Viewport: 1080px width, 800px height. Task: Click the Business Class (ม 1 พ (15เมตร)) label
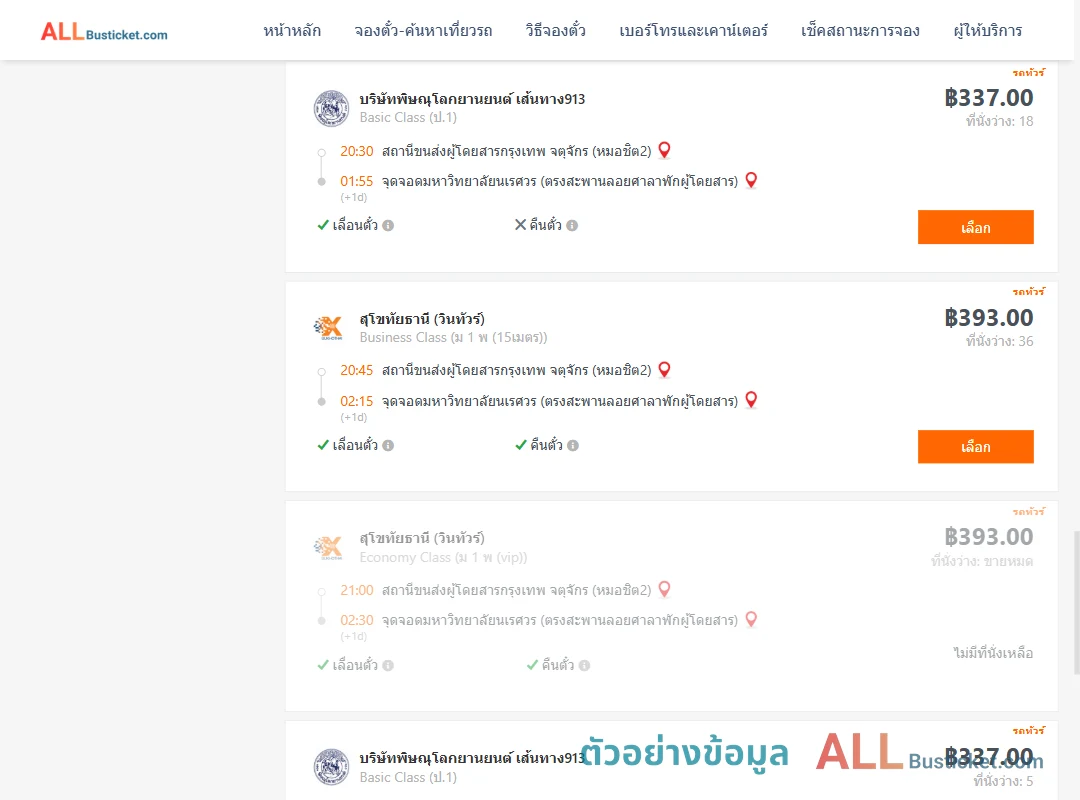pos(453,338)
